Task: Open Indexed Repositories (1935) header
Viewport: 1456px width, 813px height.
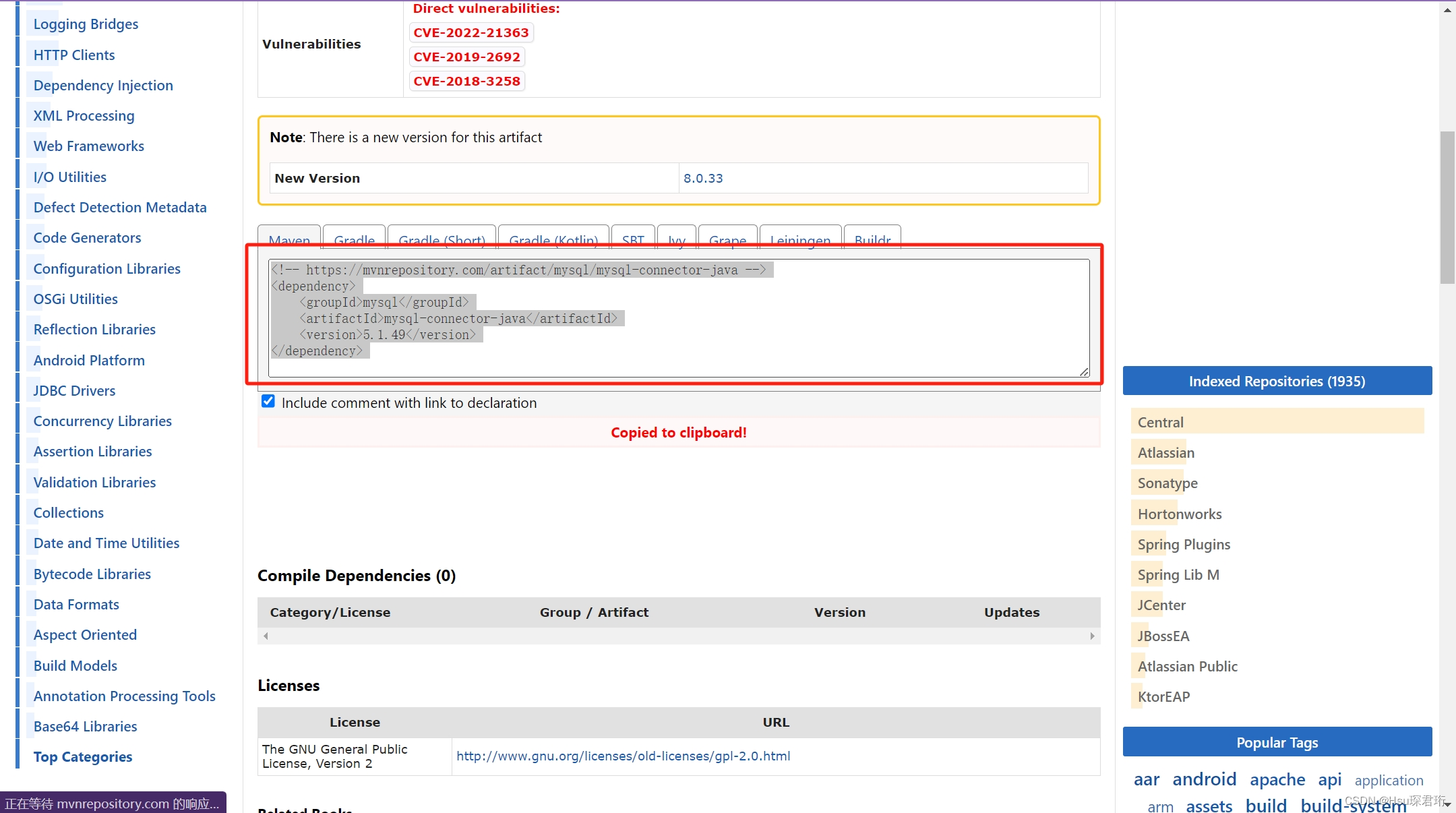Action: pos(1277,381)
